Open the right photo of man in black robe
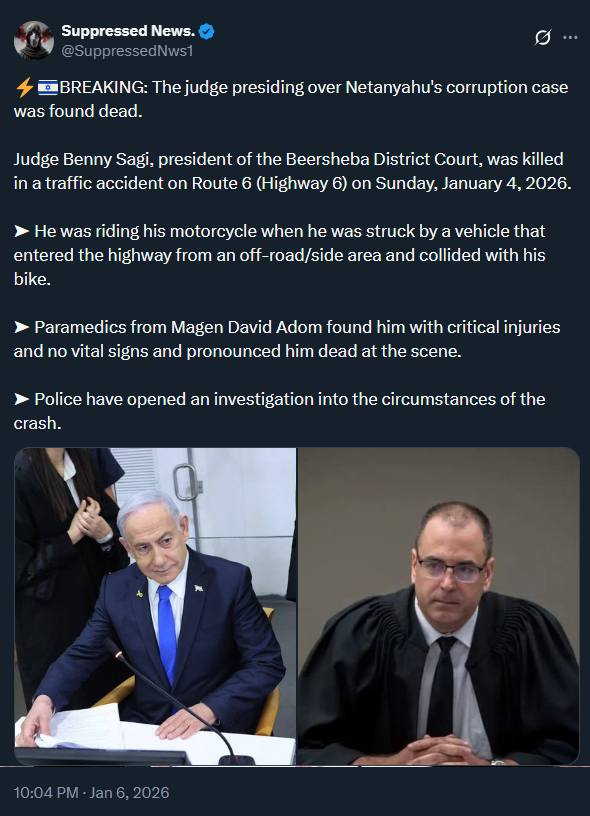Image resolution: width=590 pixels, height=816 pixels. click(439, 606)
